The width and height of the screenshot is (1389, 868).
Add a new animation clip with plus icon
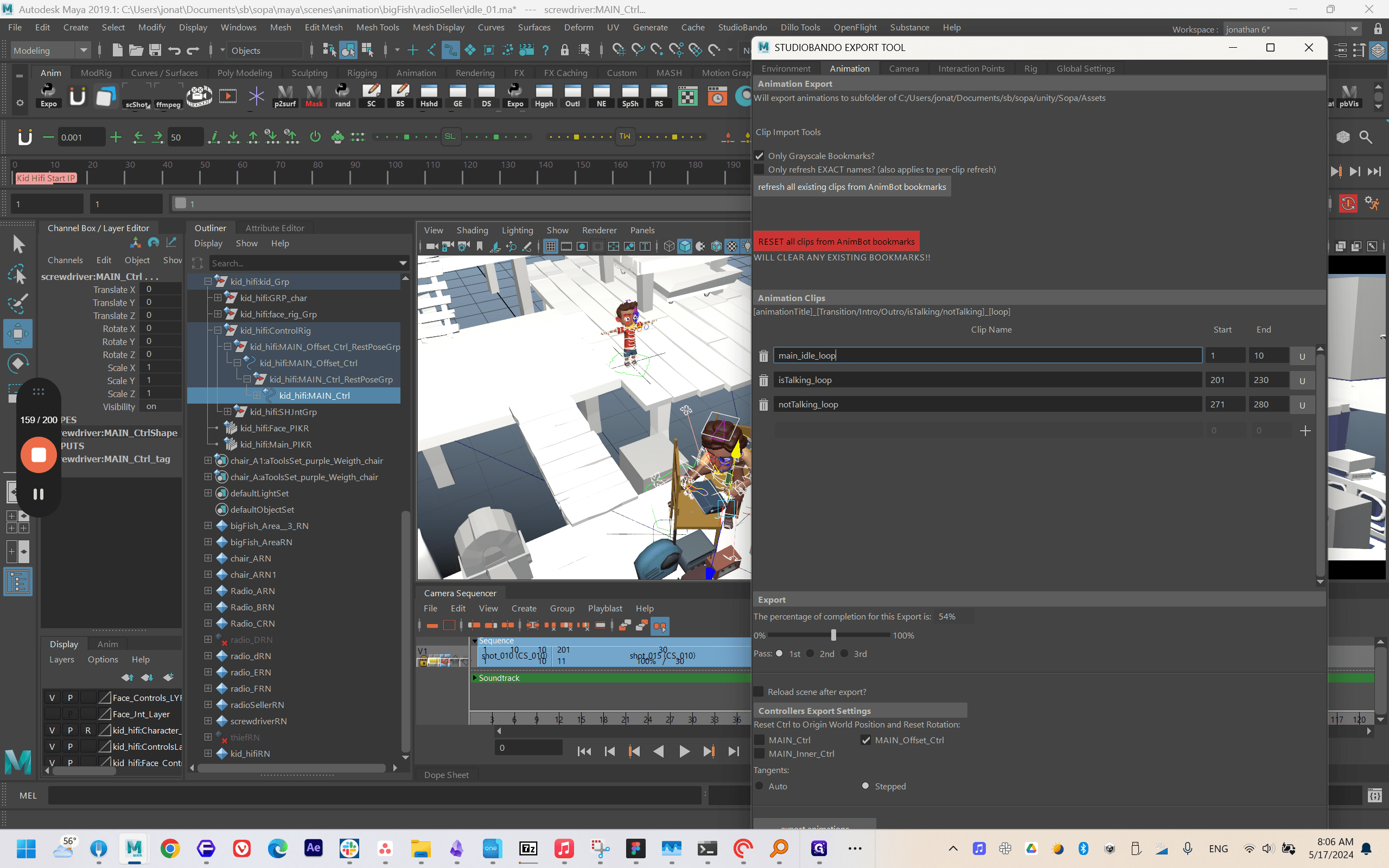pos(1305,431)
